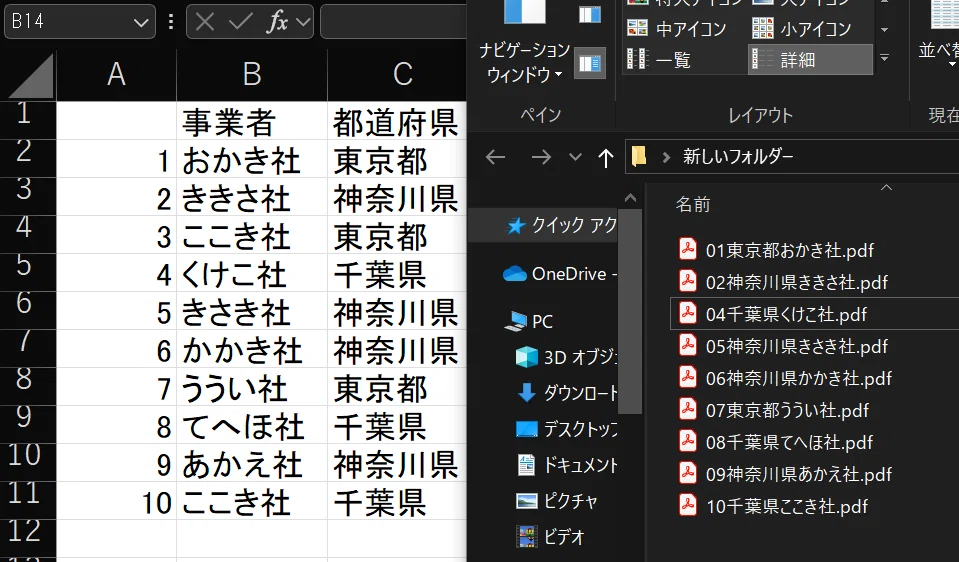Open ビデオ folder in sidebar

pyautogui.click(x=550, y=536)
